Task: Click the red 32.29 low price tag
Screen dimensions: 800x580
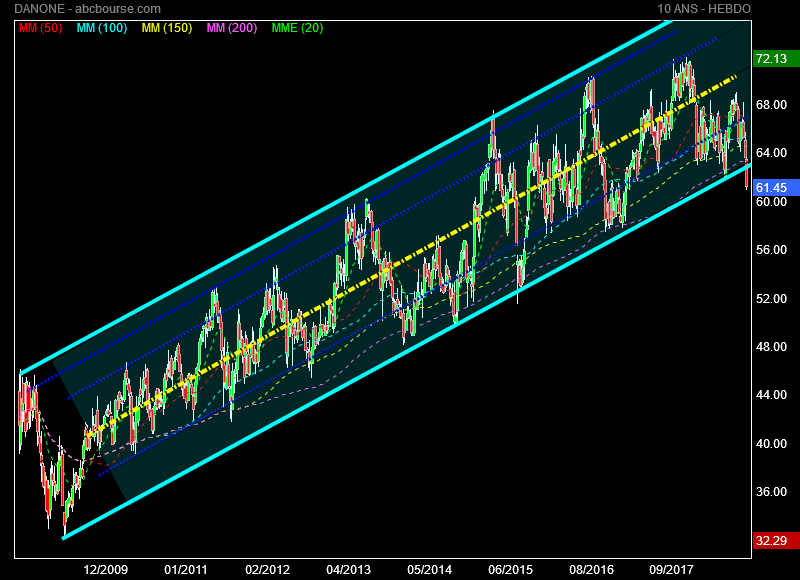Action: pyautogui.click(x=776, y=541)
